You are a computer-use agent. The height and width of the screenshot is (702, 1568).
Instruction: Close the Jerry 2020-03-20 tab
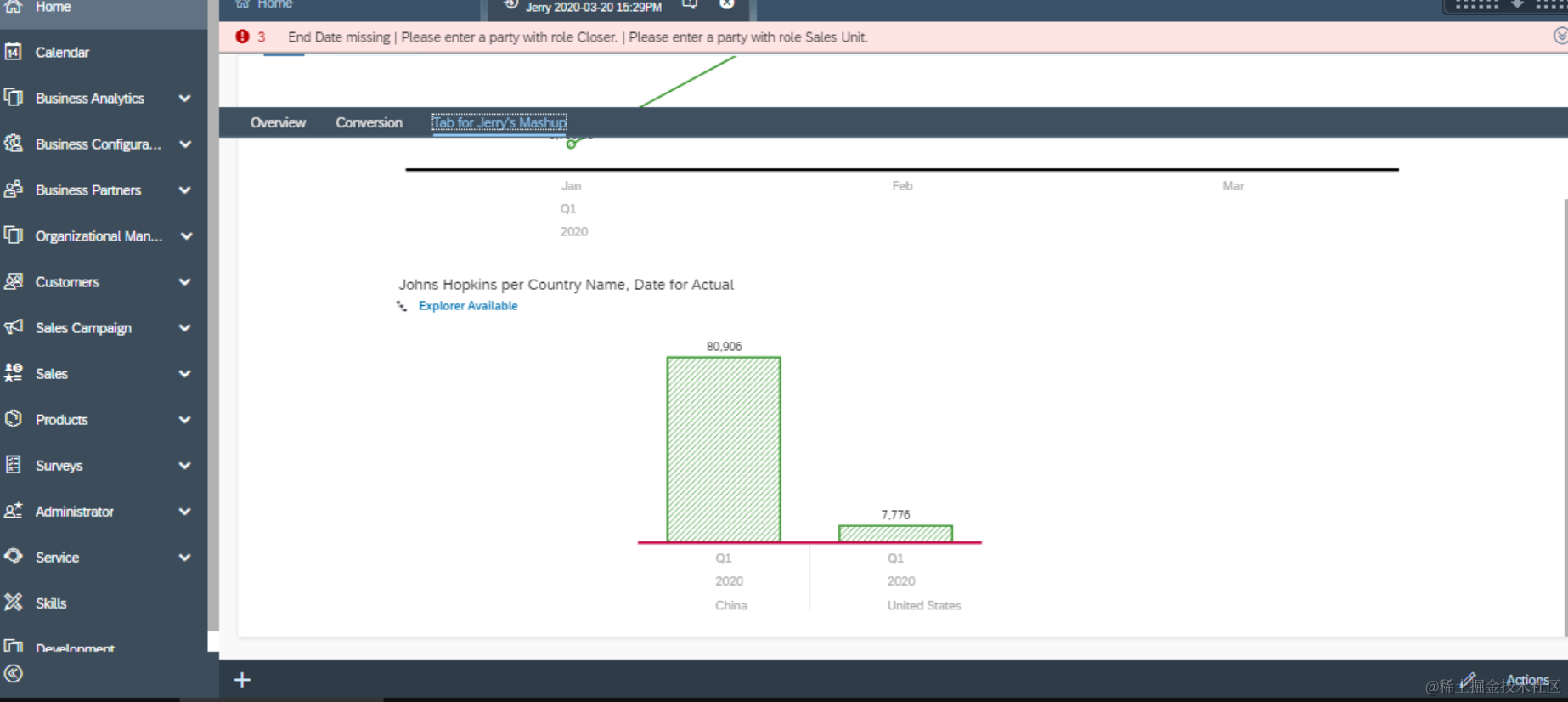[727, 4]
